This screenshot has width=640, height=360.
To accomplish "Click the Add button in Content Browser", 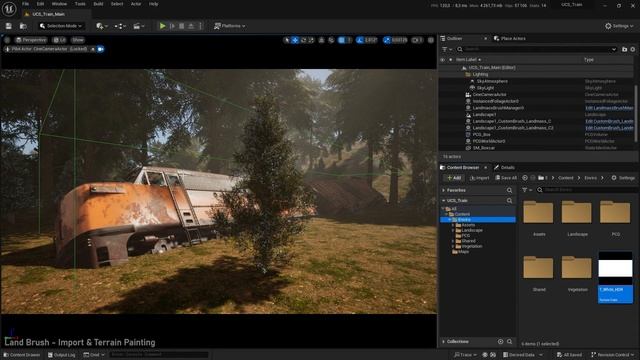I will click(453, 178).
